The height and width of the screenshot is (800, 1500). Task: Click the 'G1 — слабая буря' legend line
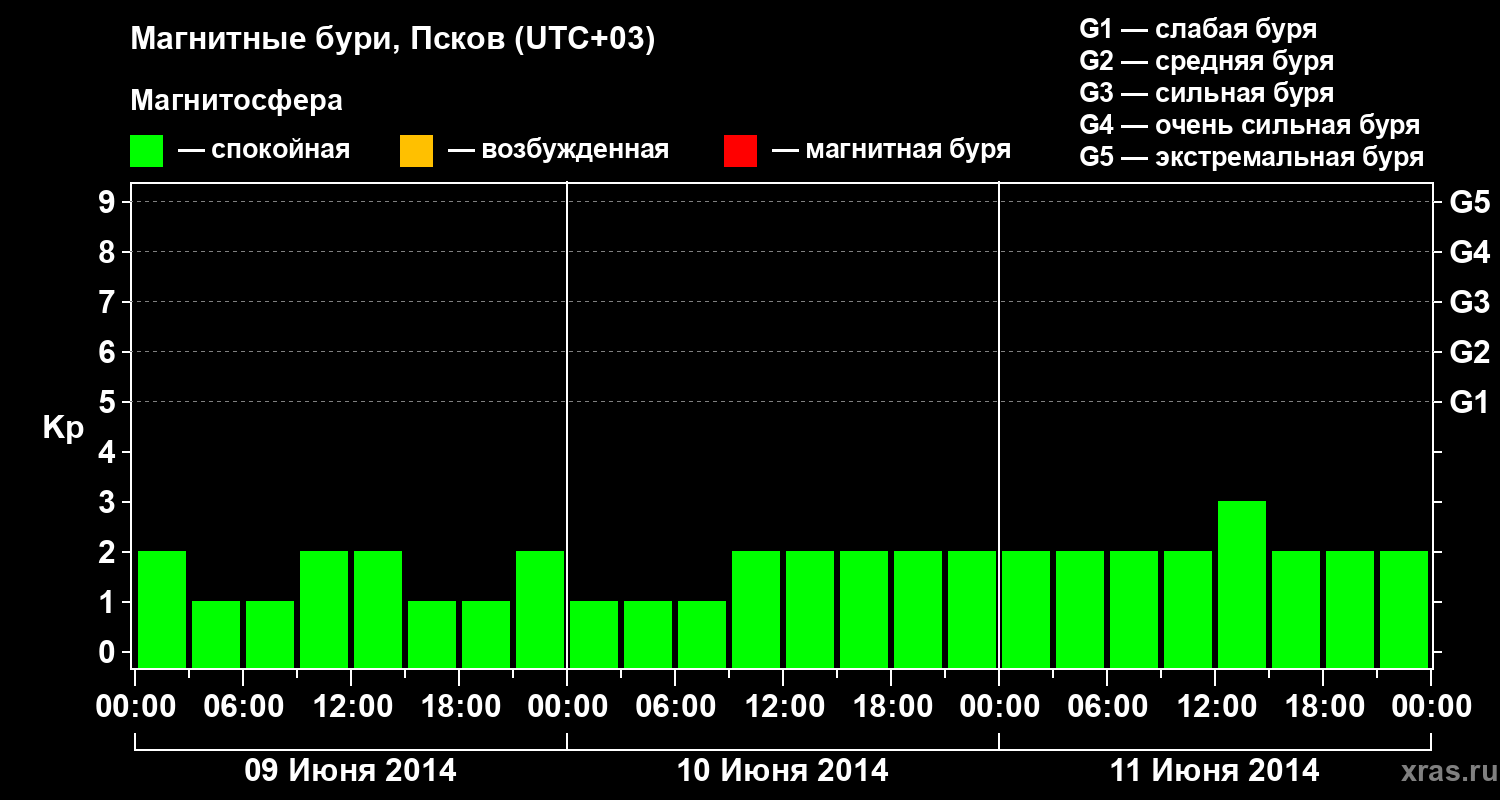point(1198,29)
